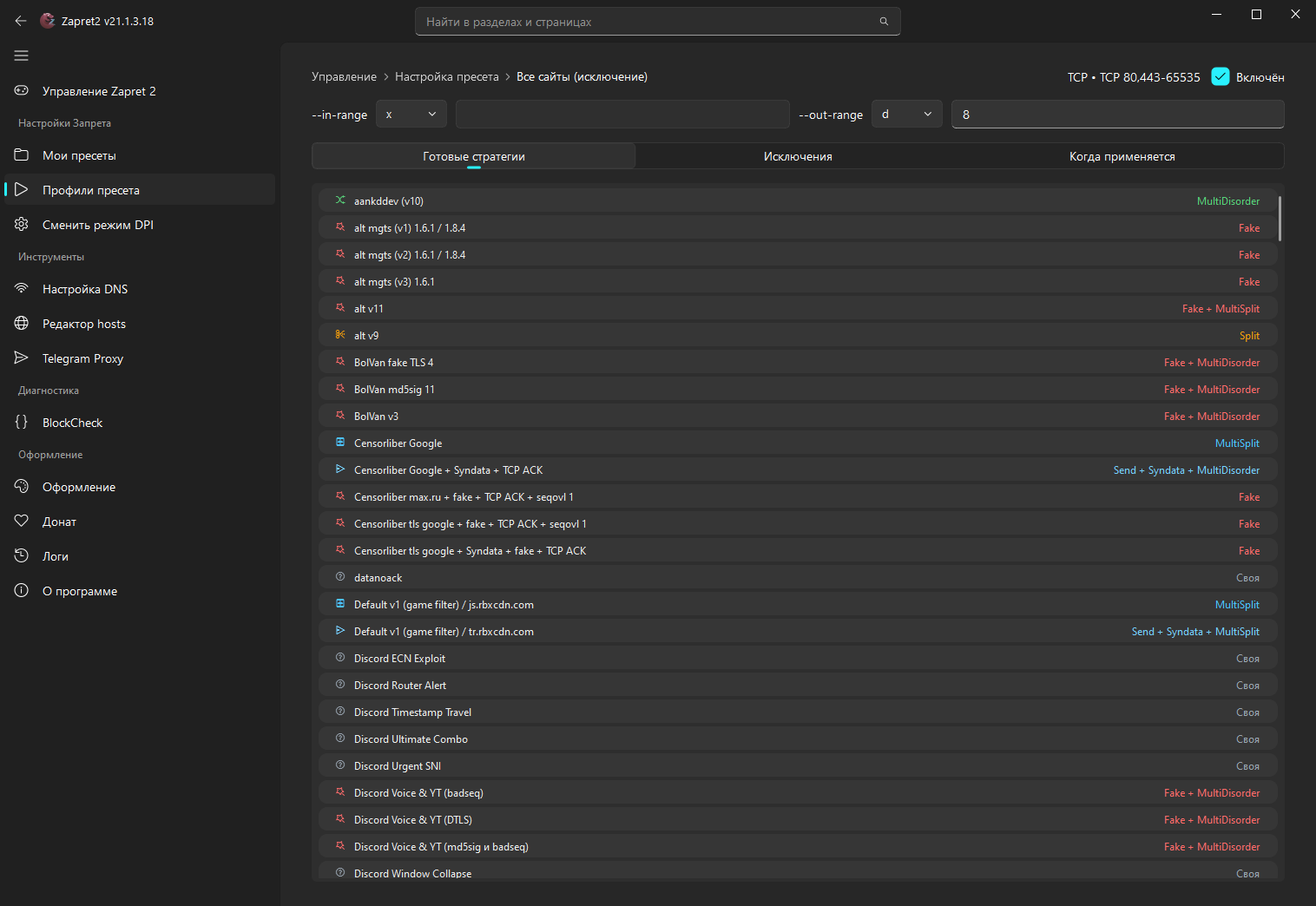Click the send icon on Default v1 tr.rbxcdn.com row
This screenshot has width=1316, height=906.
[340, 630]
